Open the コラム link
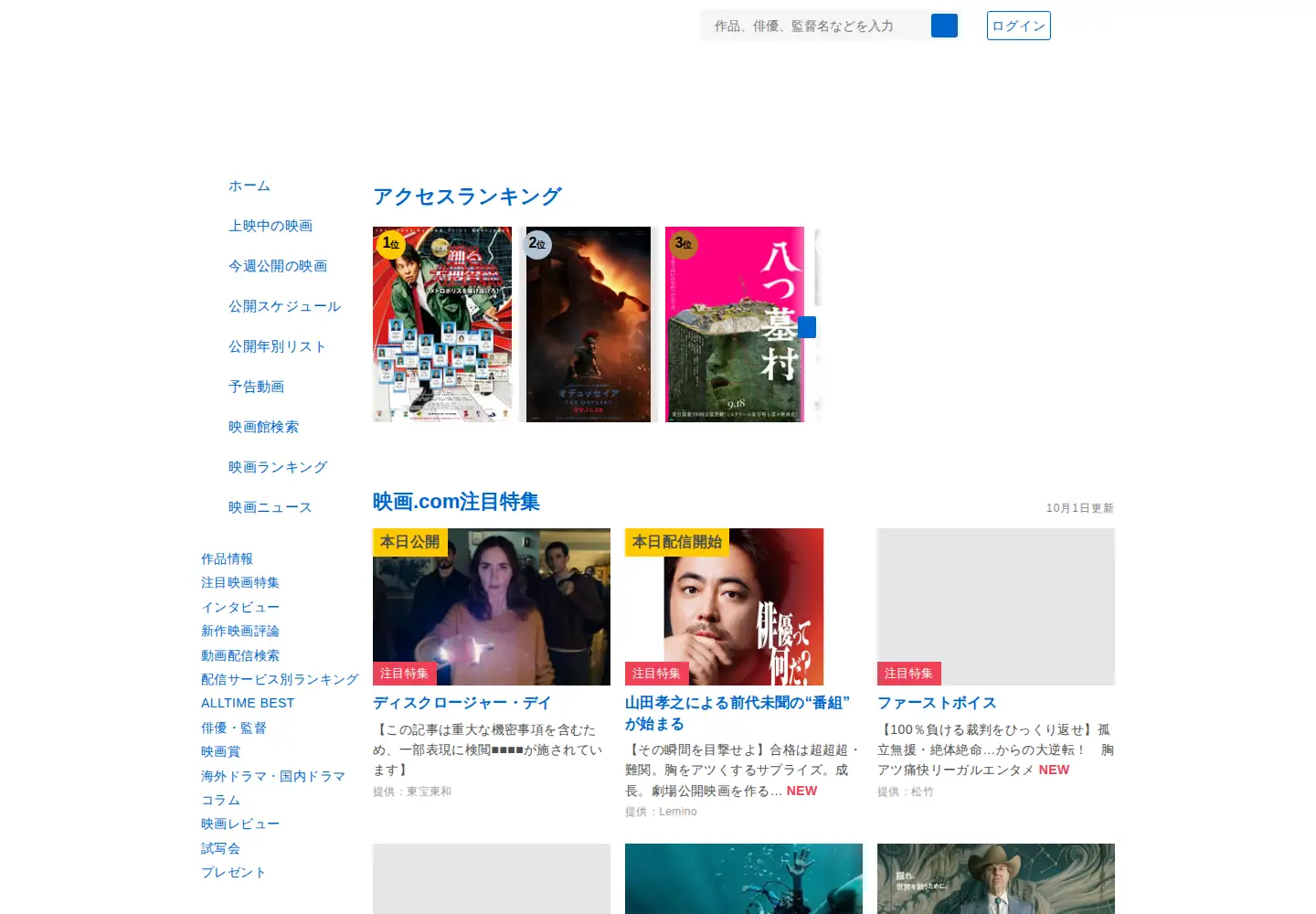 pyautogui.click(x=221, y=800)
